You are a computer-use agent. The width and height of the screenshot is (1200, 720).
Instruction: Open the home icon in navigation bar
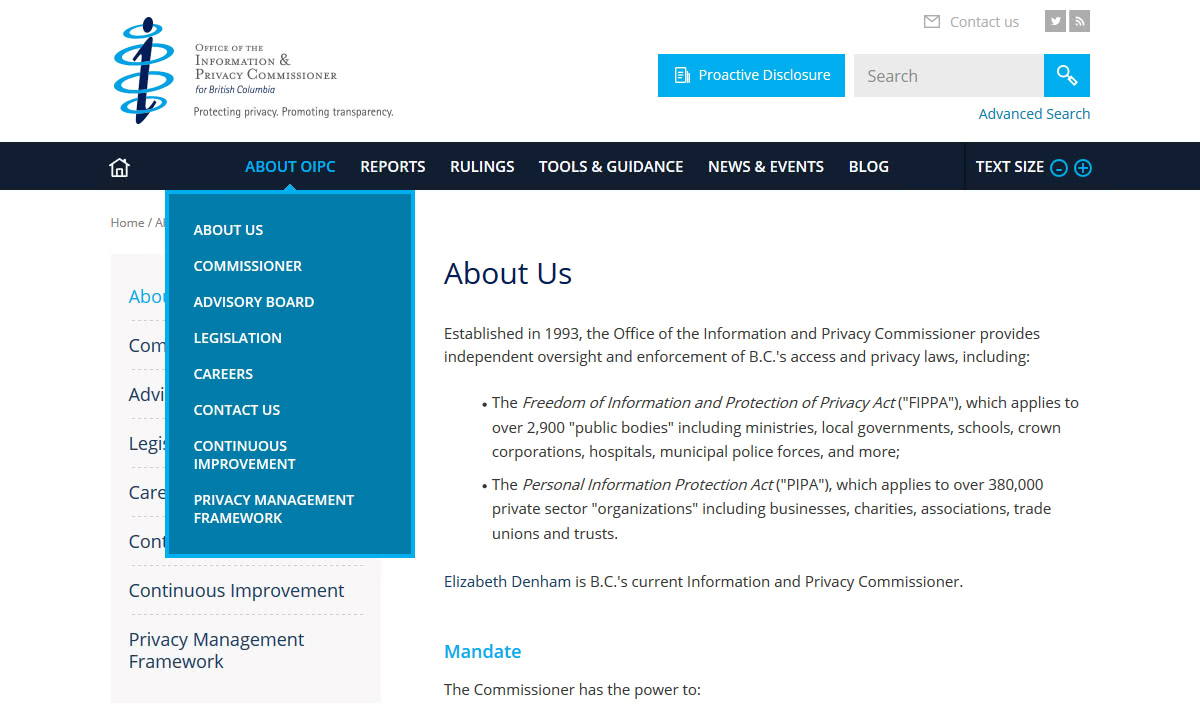[x=119, y=167]
